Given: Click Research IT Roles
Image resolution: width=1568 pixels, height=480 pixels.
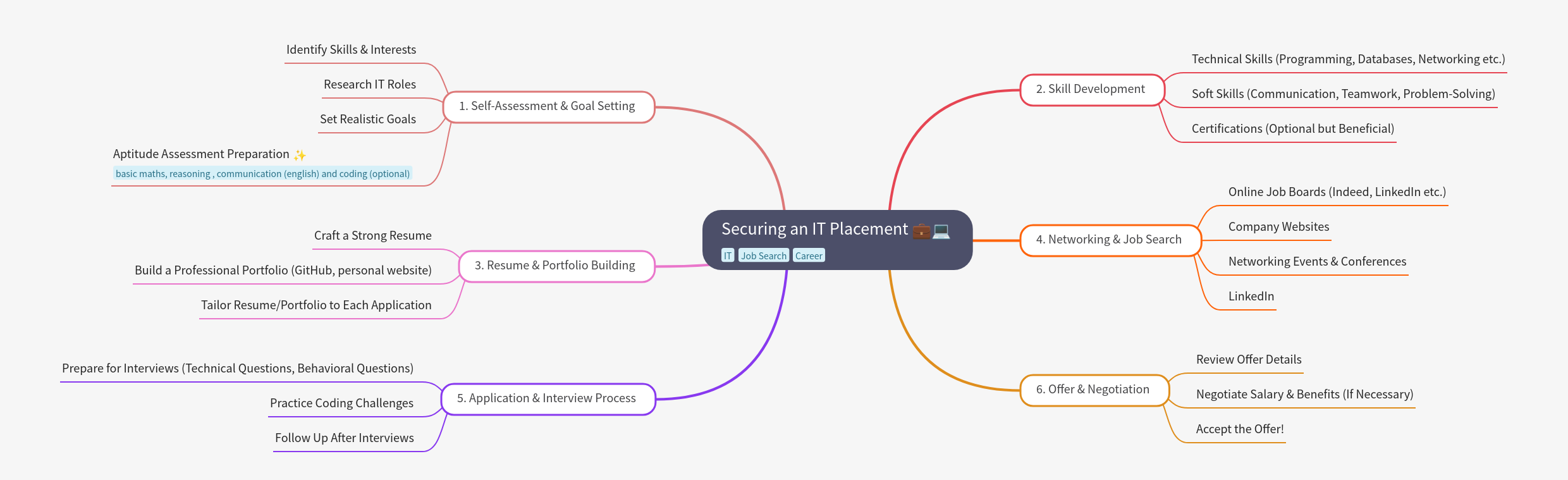Looking at the screenshot, I should pos(370,85).
